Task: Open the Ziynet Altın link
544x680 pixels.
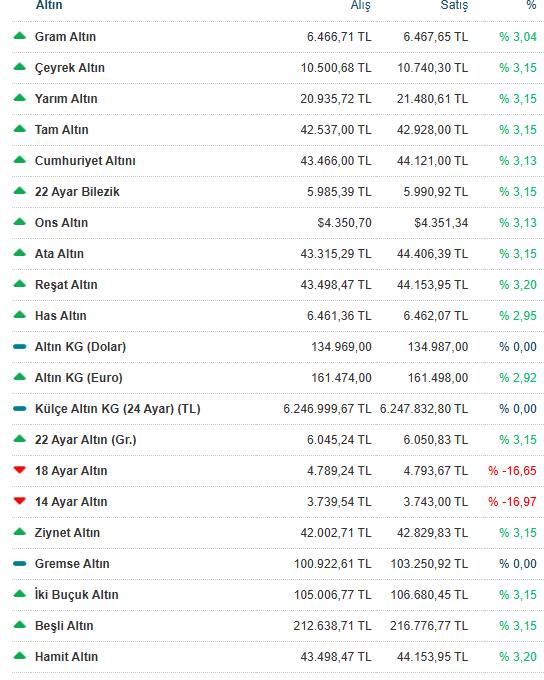Action: (x=67, y=533)
